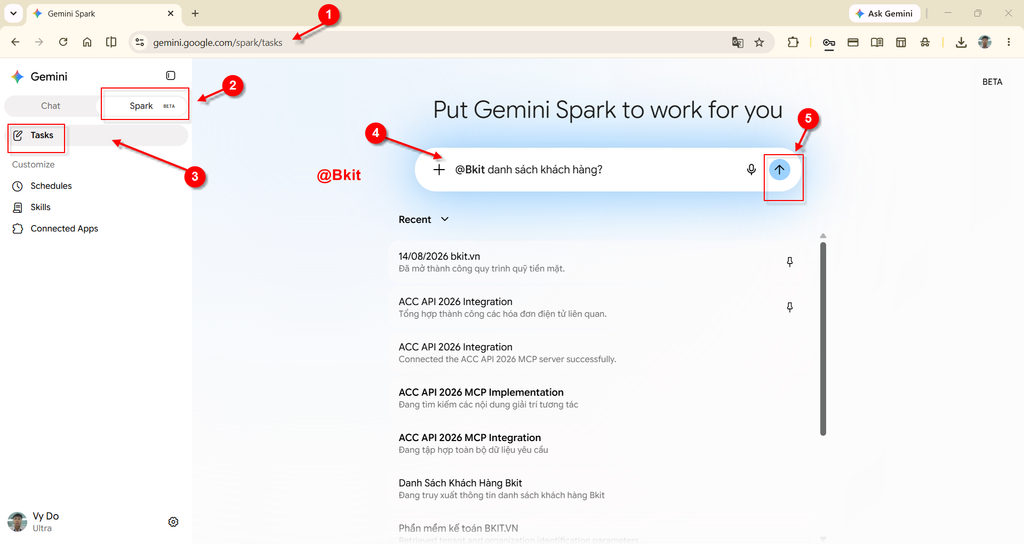The height and width of the screenshot is (544, 1024).
Task: Open settings gear beside Vy Do
Action: click(x=173, y=522)
